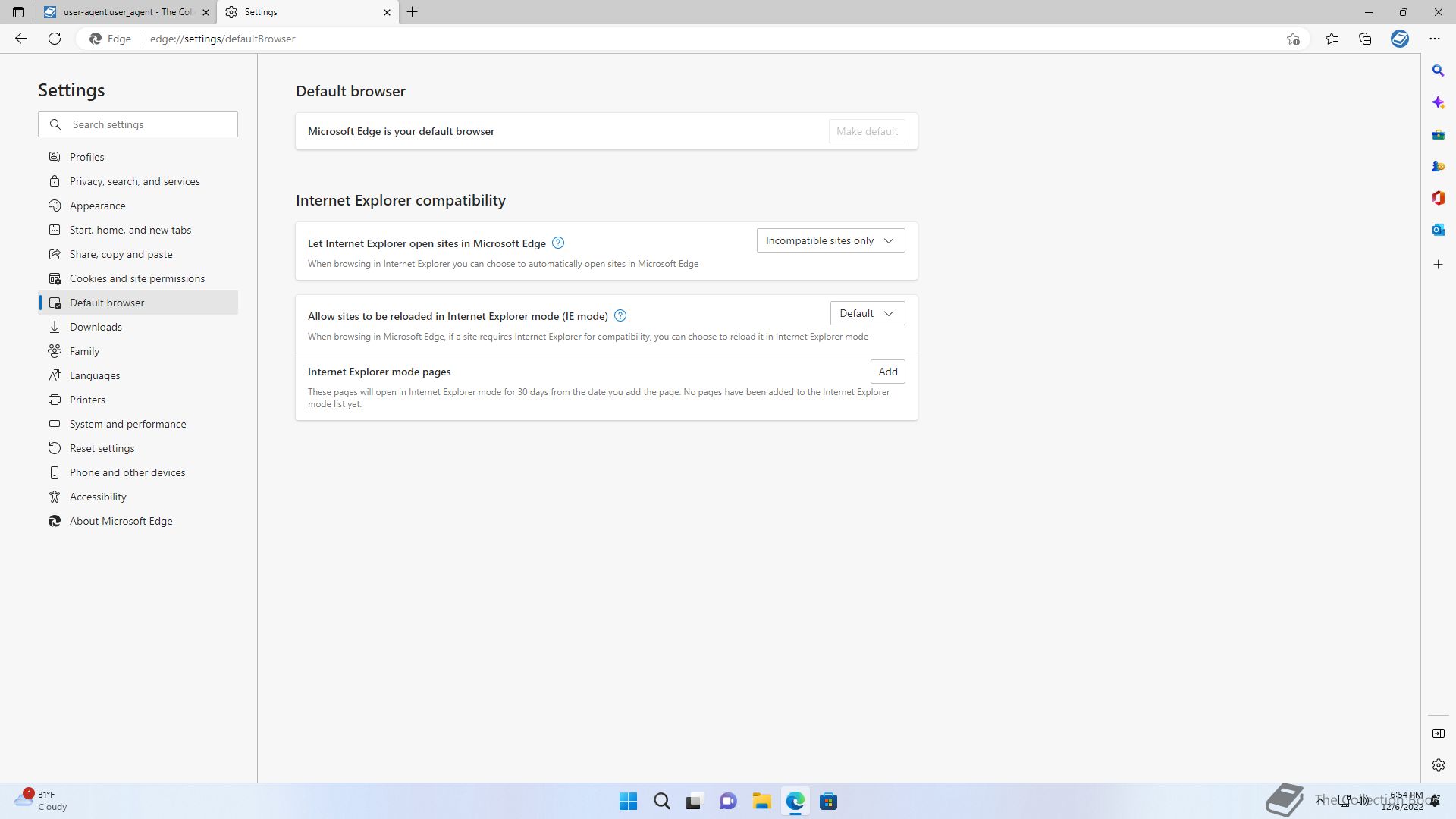Open the sidebar Games icon
1456x819 pixels.
tap(1438, 166)
